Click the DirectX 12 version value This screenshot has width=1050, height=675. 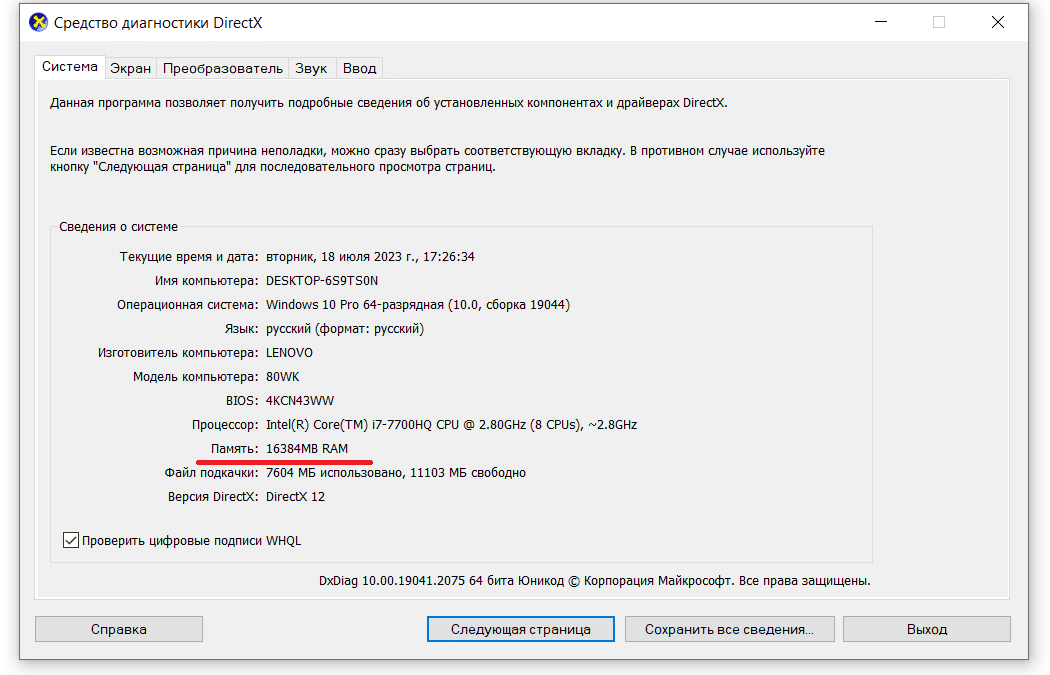click(295, 496)
